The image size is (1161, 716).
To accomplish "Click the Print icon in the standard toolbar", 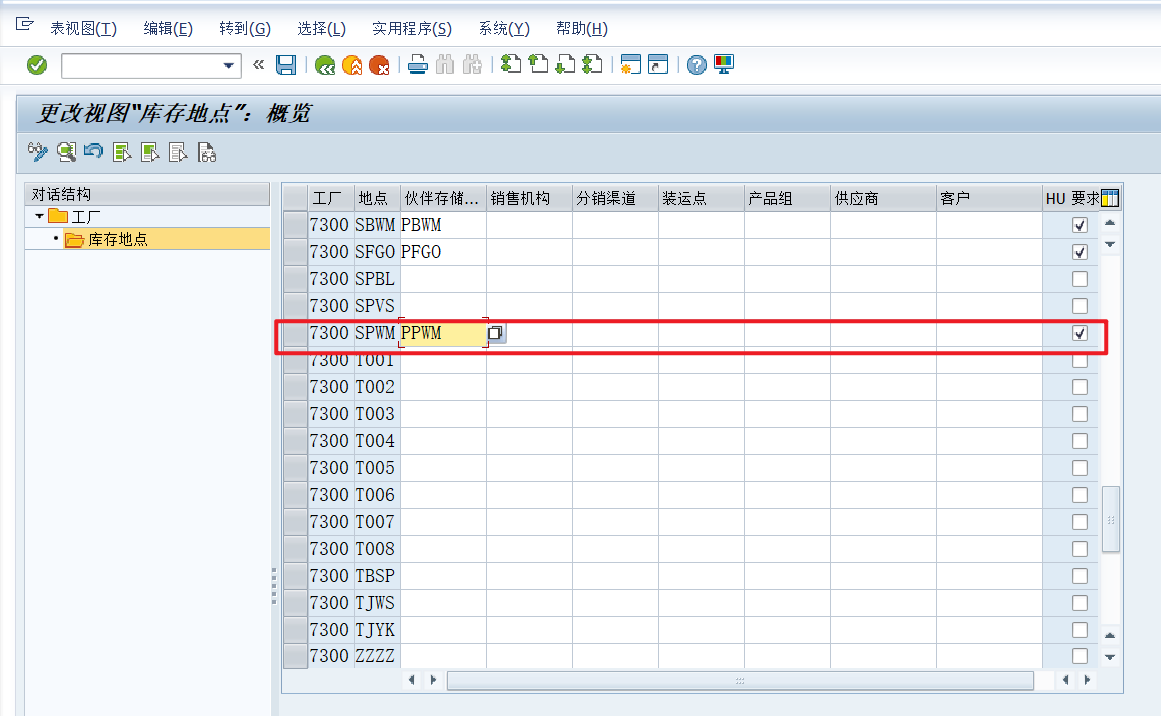I will pyautogui.click(x=418, y=65).
